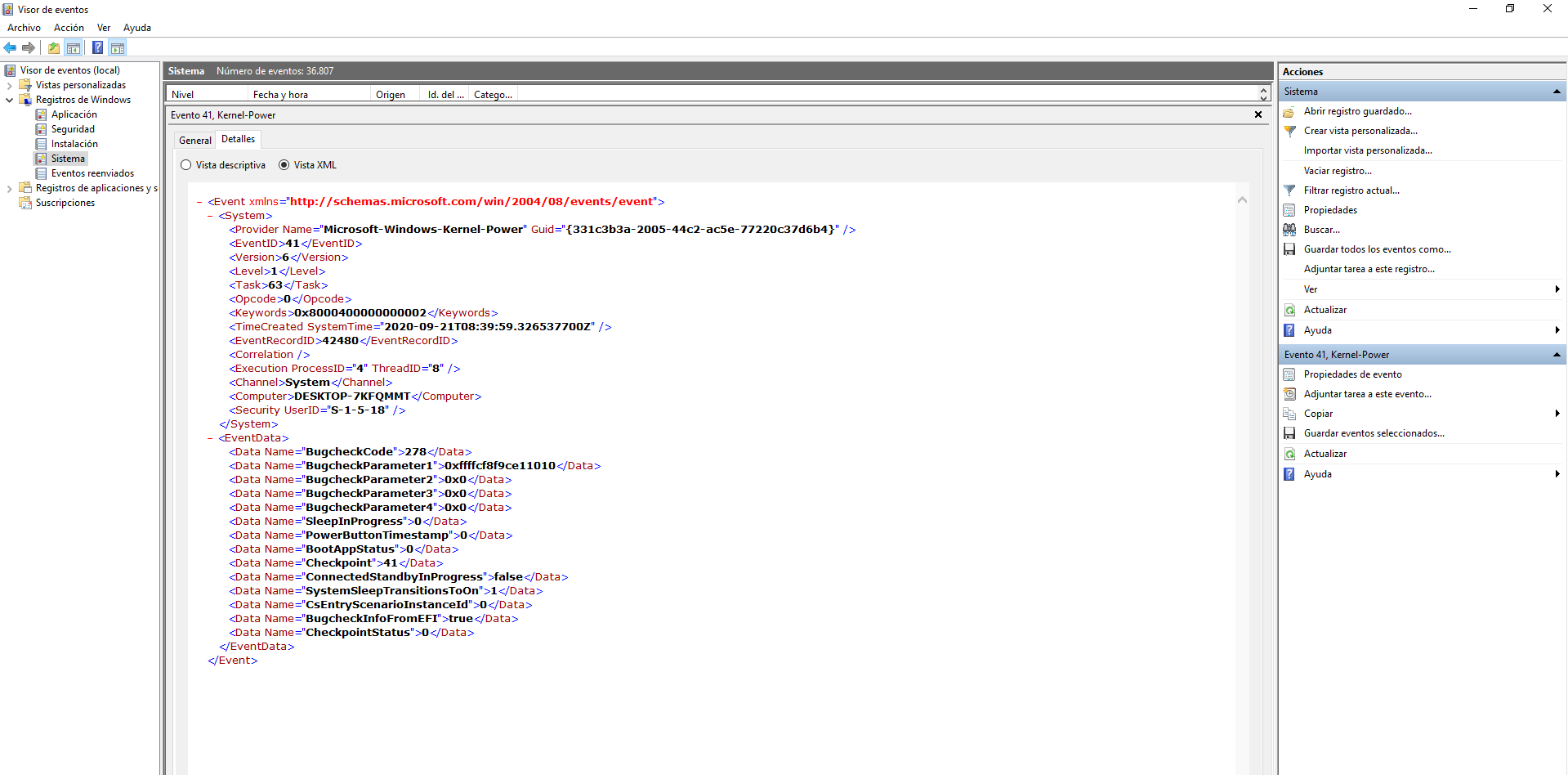Viewport: 1568px width, 775px height.
Task: Click event list scrollbar down arrow
Action: click(1263, 98)
